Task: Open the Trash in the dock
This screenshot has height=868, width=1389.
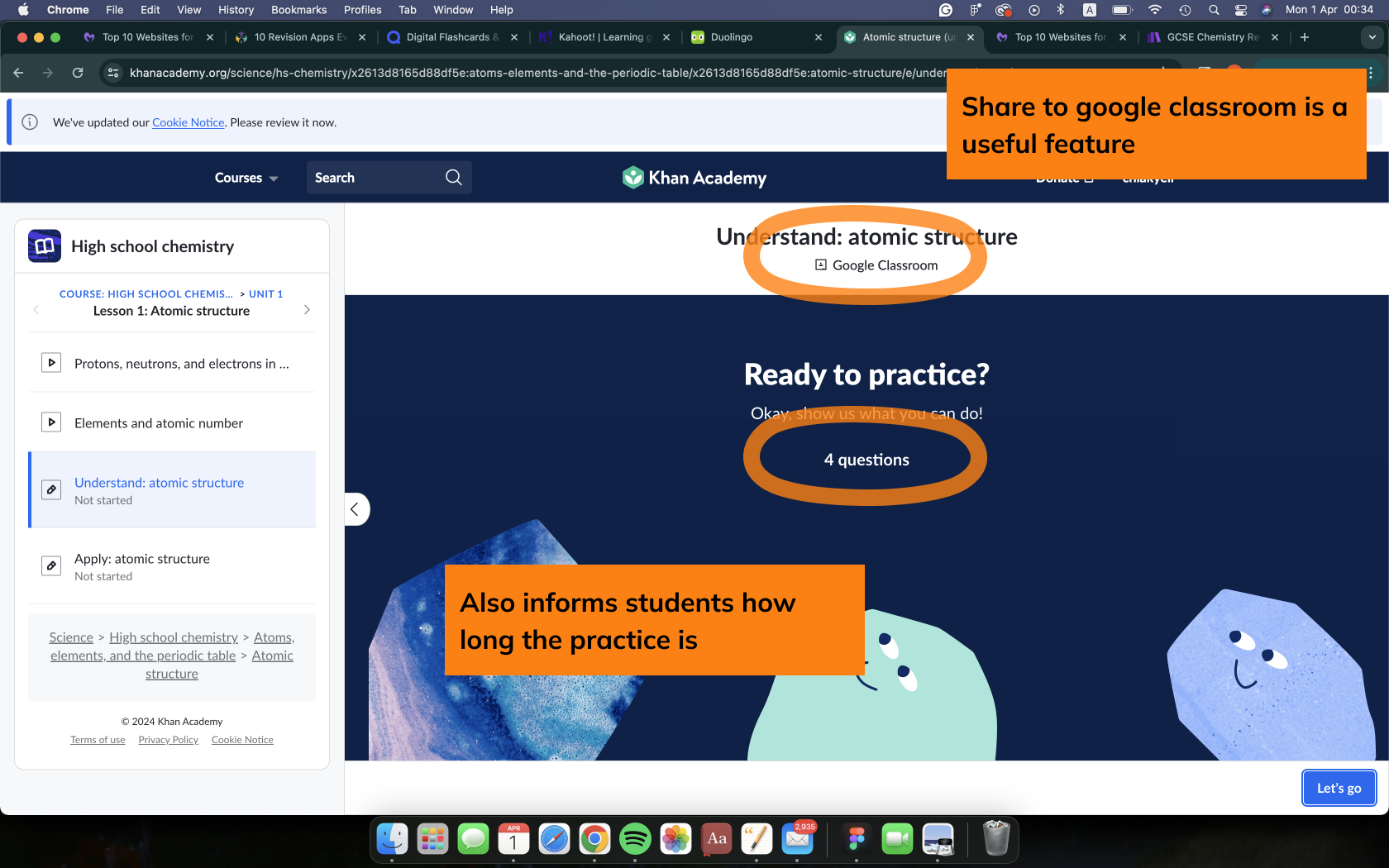Action: [996, 839]
